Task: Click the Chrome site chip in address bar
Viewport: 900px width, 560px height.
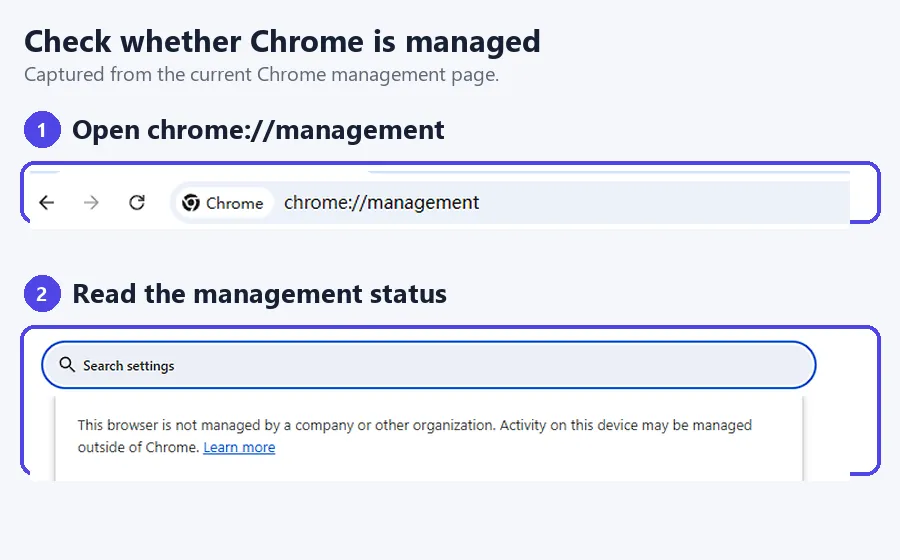Action: pos(223,203)
